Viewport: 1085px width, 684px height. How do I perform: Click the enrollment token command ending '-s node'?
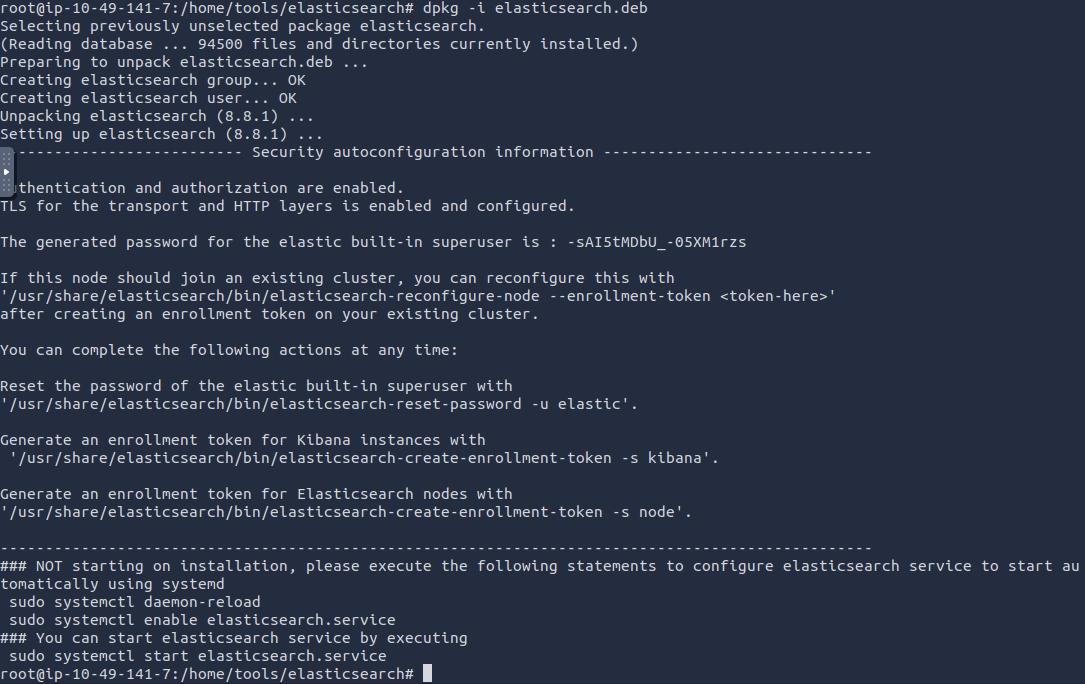[346, 512]
